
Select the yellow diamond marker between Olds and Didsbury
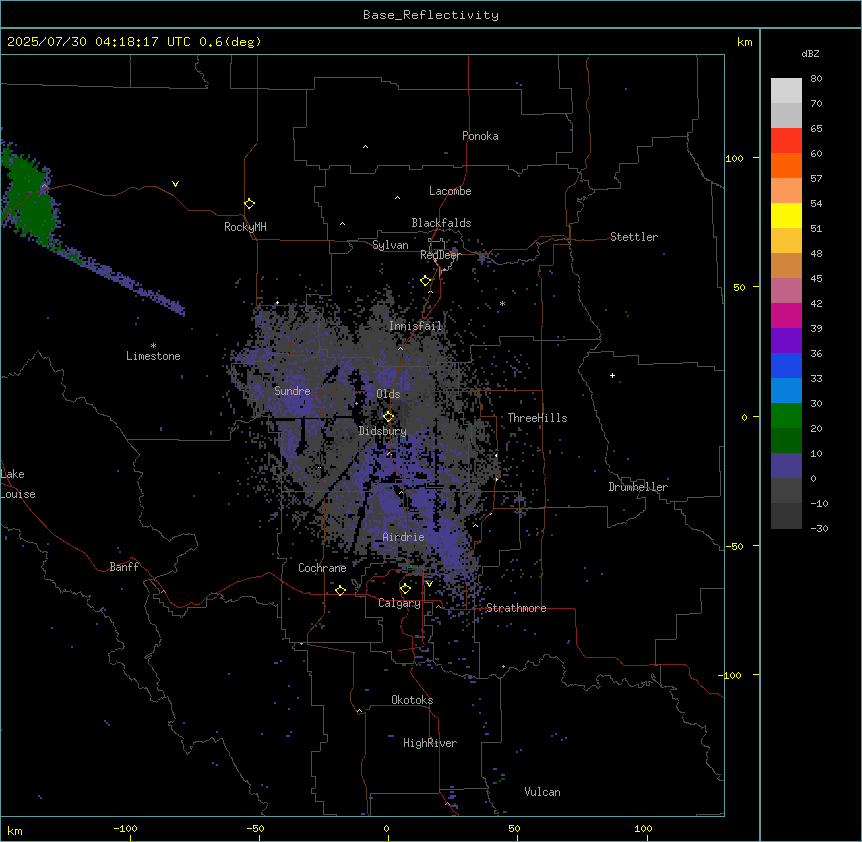[x=388, y=416]
